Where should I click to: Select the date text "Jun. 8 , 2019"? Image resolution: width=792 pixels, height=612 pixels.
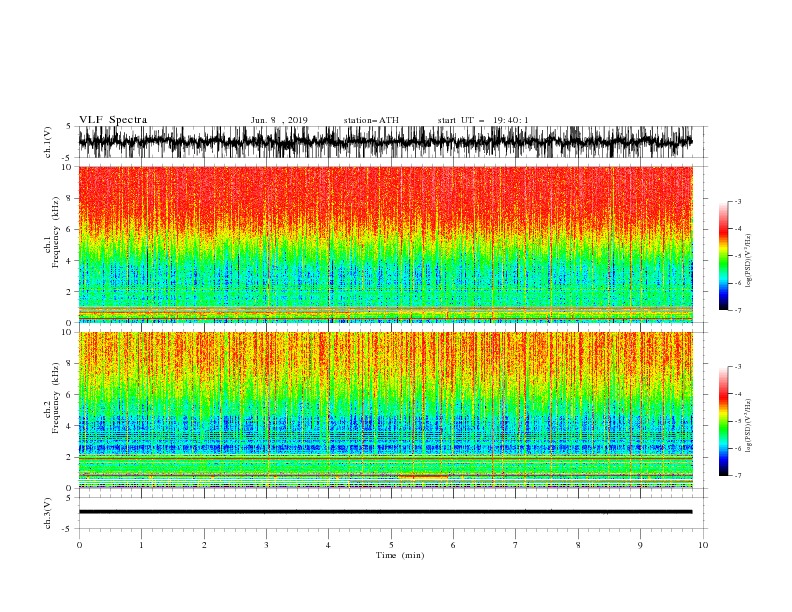[x=279, y=120]
